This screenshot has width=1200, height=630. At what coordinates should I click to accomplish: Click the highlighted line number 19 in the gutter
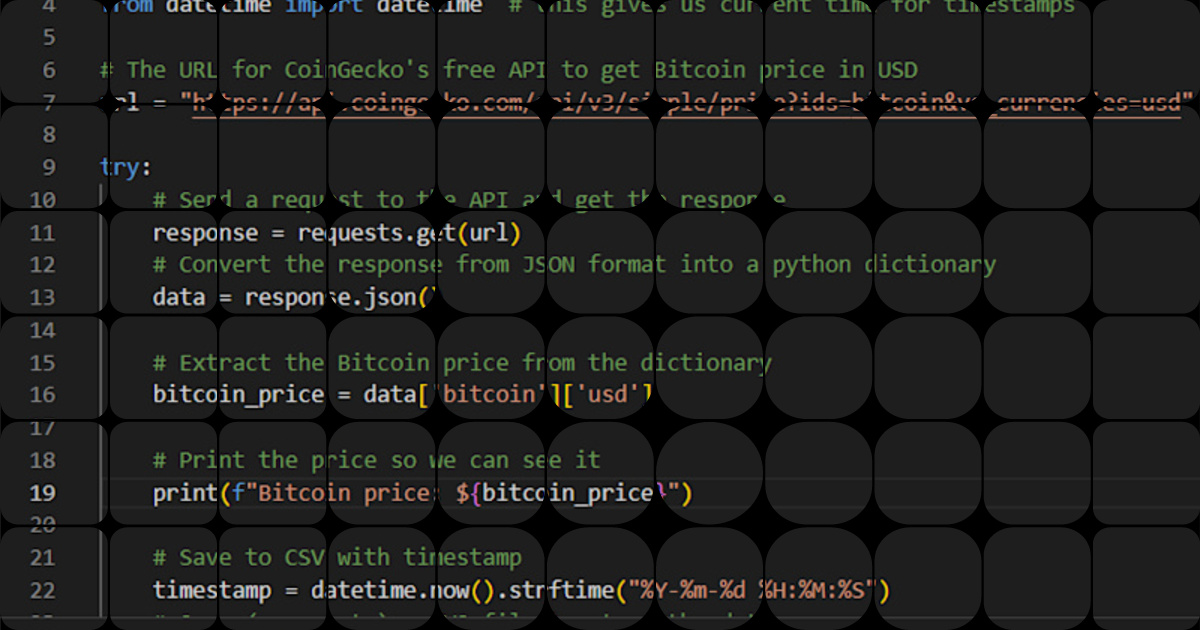pyautogui.click(x=43, y=493)
